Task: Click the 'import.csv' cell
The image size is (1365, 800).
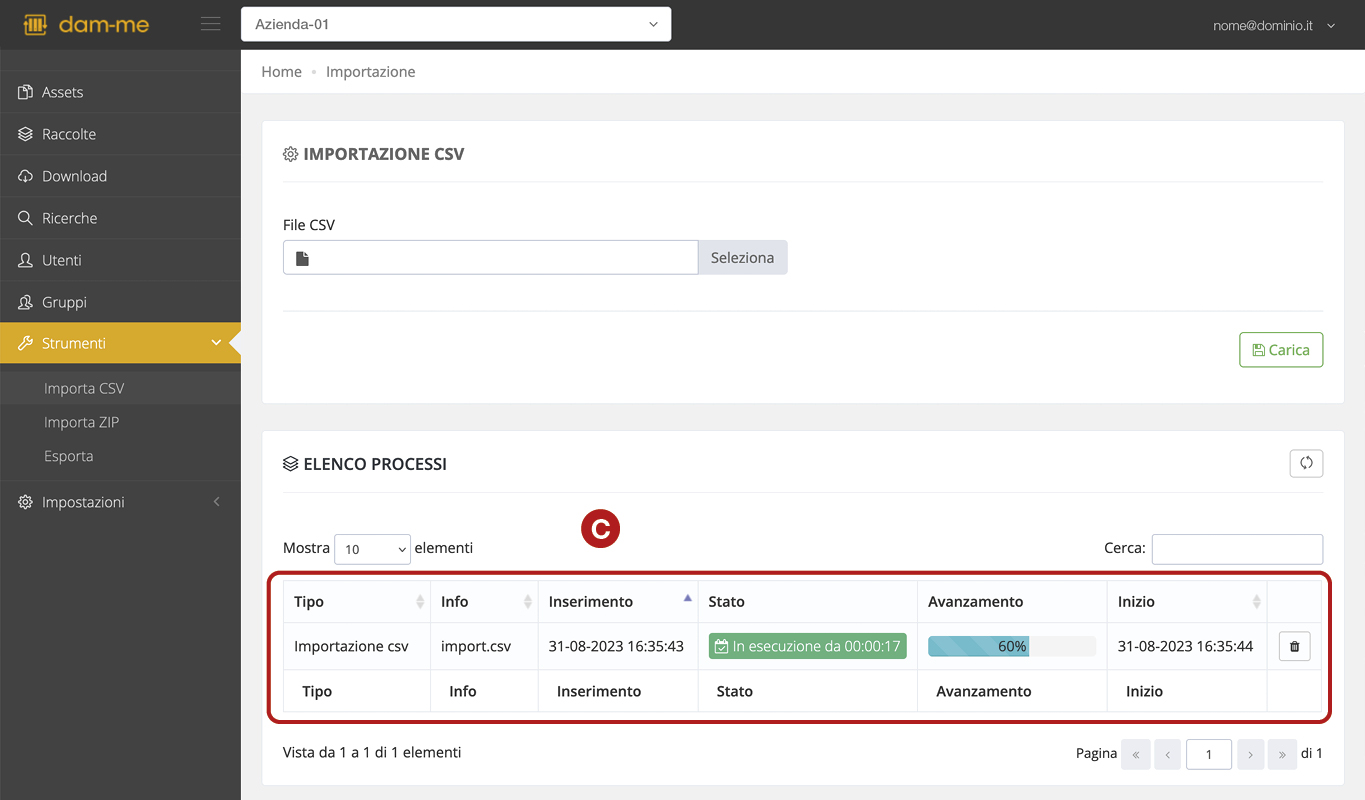Action: click(484, 646)
